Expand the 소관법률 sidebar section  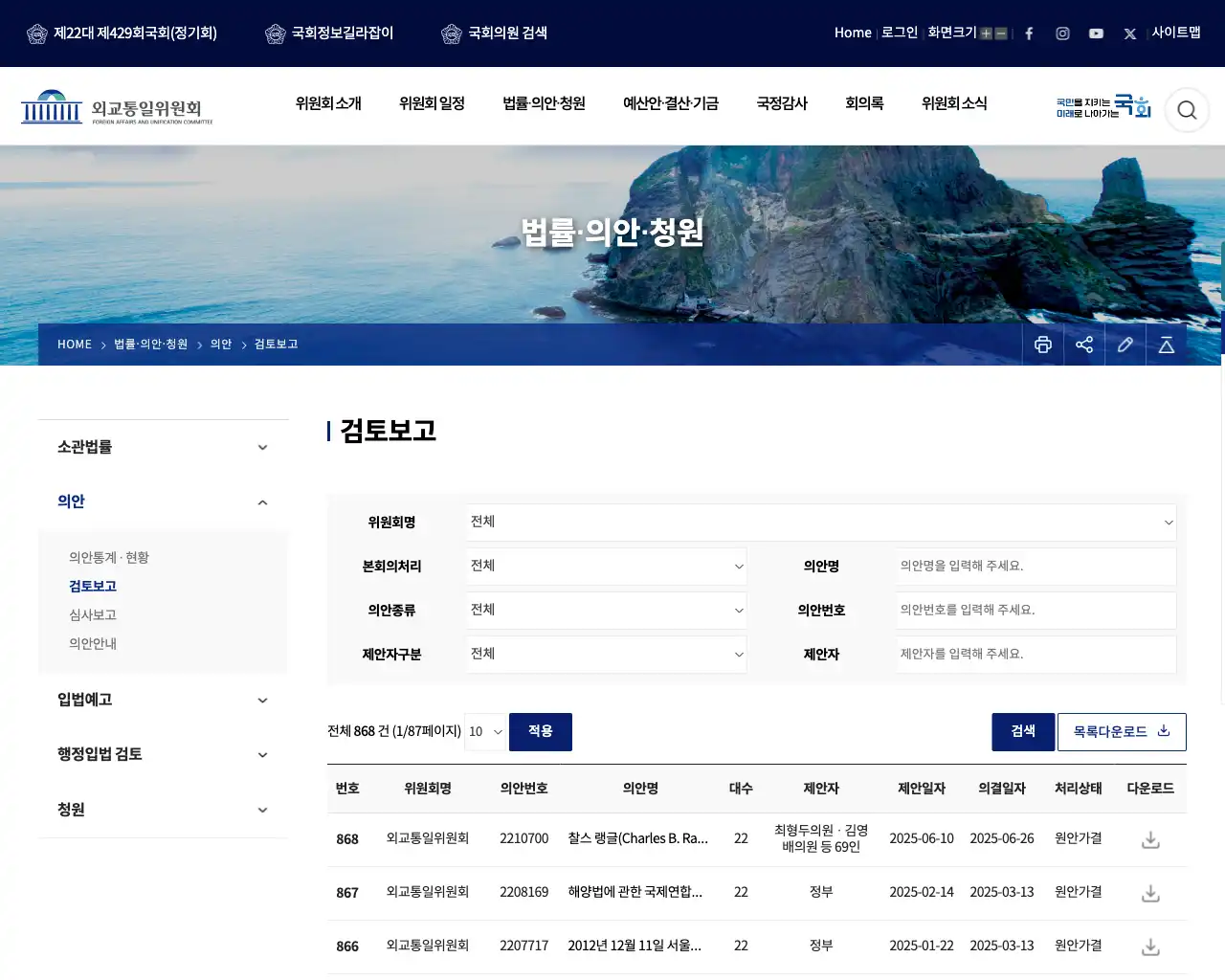tap(163, 447)
